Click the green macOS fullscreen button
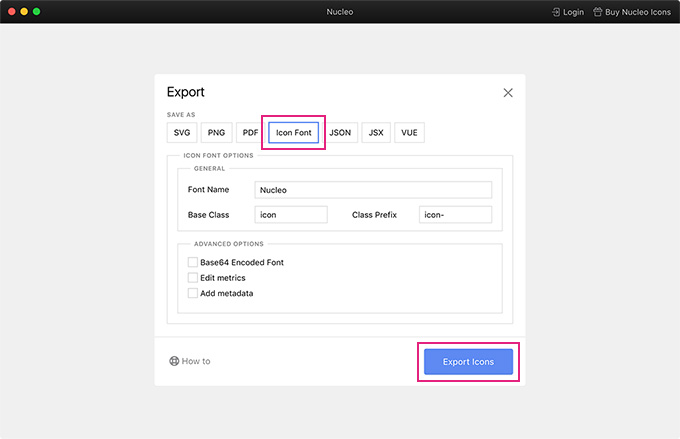680x439 pixels. (x=36, y=11)
